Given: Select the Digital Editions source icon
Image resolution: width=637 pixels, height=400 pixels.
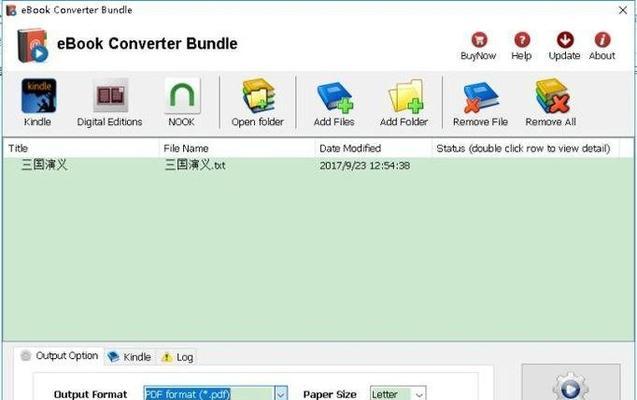Looking at the screenshot, I should (x=110, y=96).
